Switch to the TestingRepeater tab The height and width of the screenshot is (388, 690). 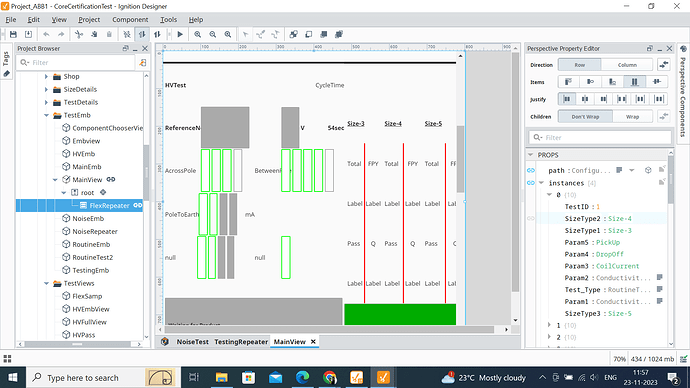coord(241,342)
